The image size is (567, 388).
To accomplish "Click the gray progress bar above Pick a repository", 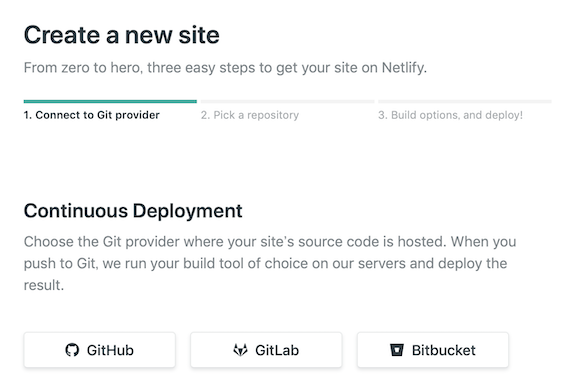I will [287, 102].
